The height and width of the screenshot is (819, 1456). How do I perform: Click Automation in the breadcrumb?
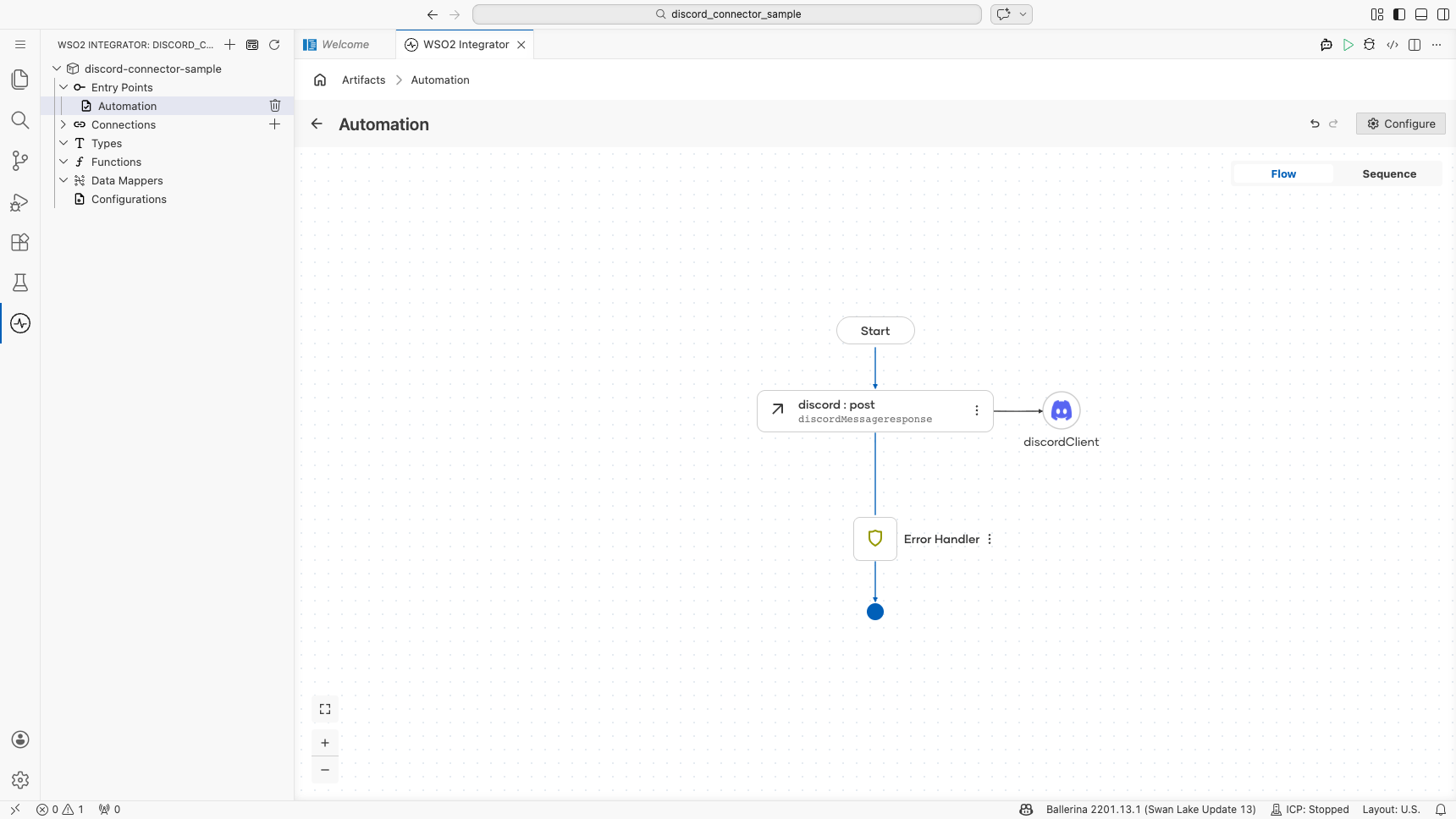point(440,80)
